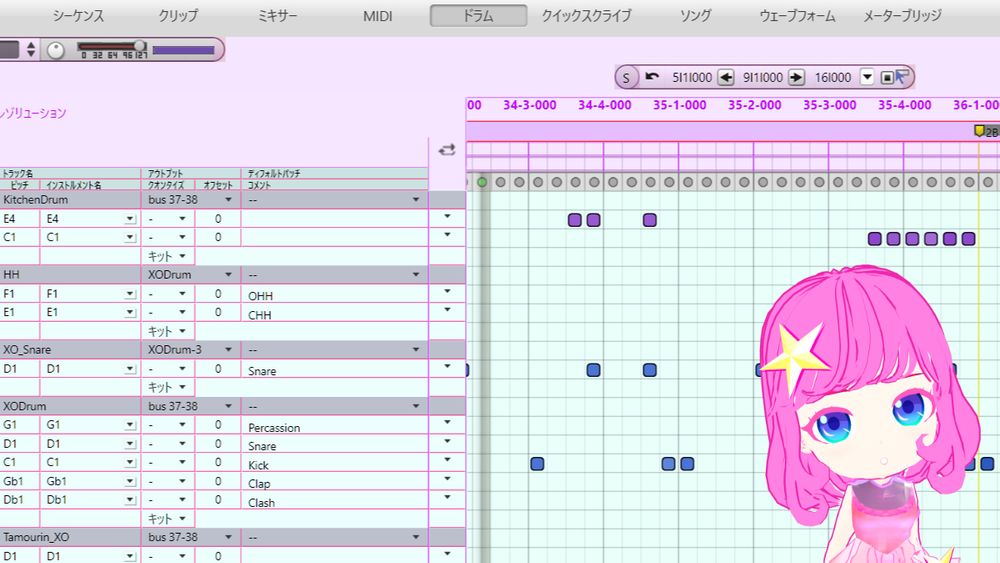Click the purple color bar beside the velocity slider

click(184, 50)
